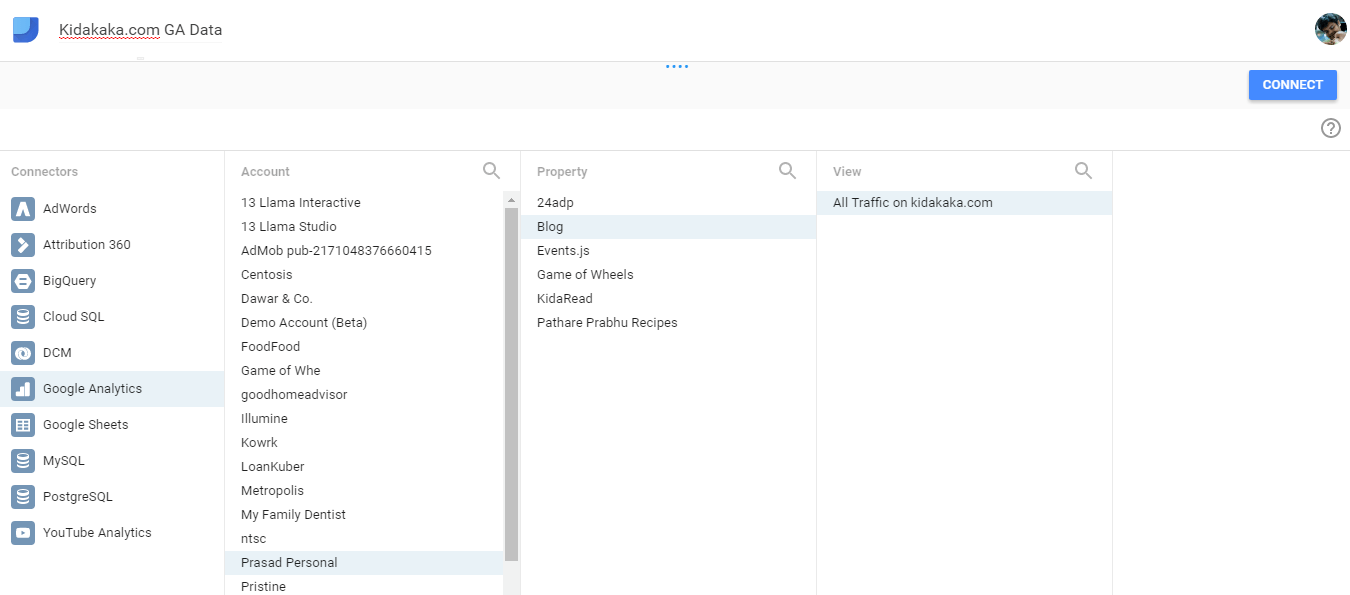Select the 24adp property
This screenshot has height=595, width=1350.
[x=668, y=203]
